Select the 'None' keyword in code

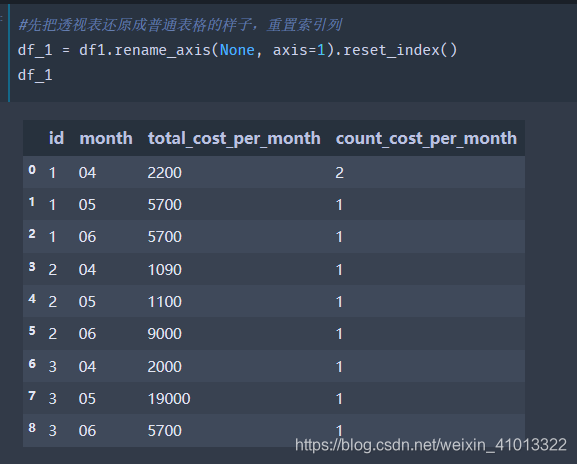point(237,50)
